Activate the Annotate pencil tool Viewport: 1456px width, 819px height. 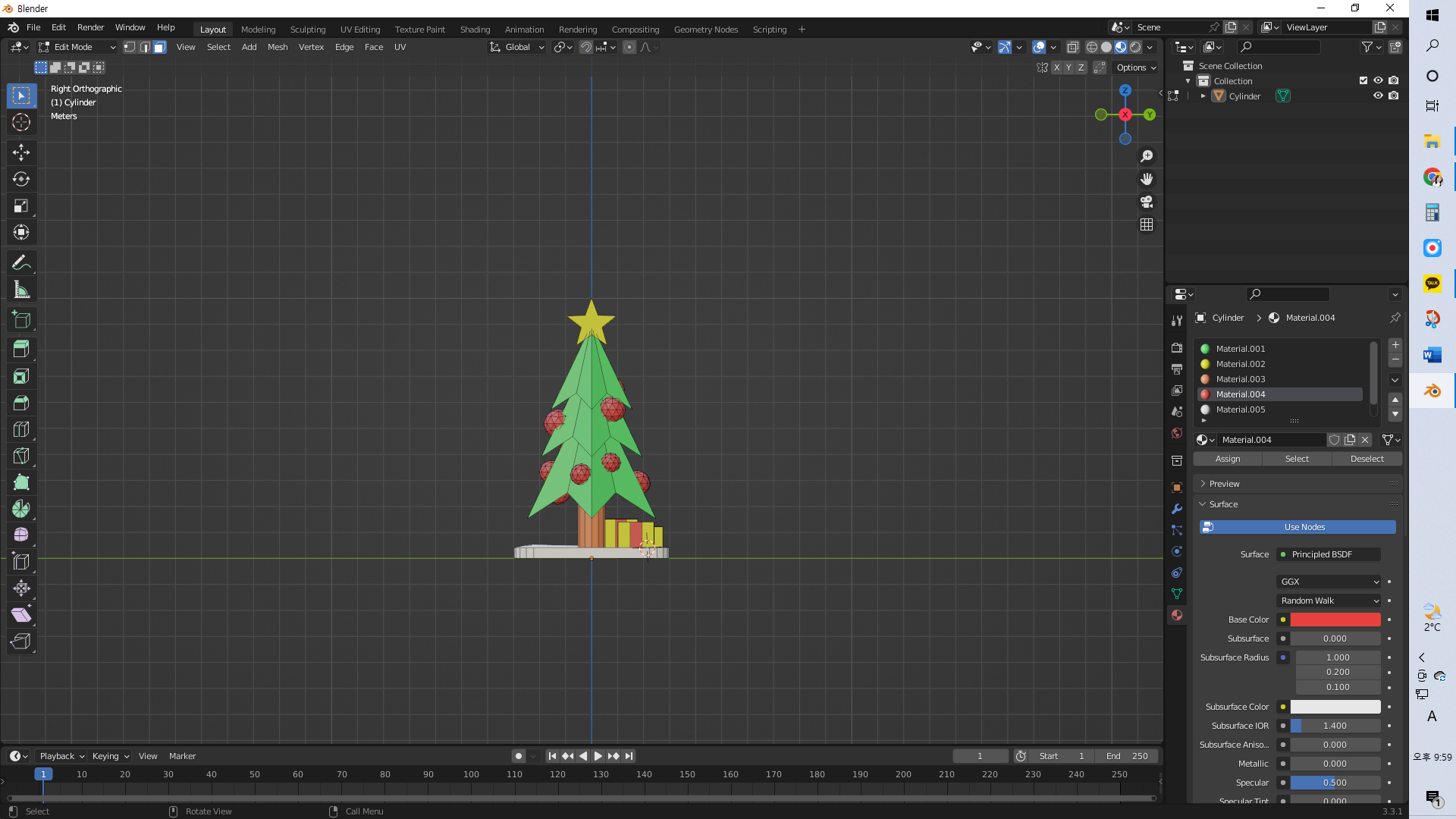tap(21, 263)
